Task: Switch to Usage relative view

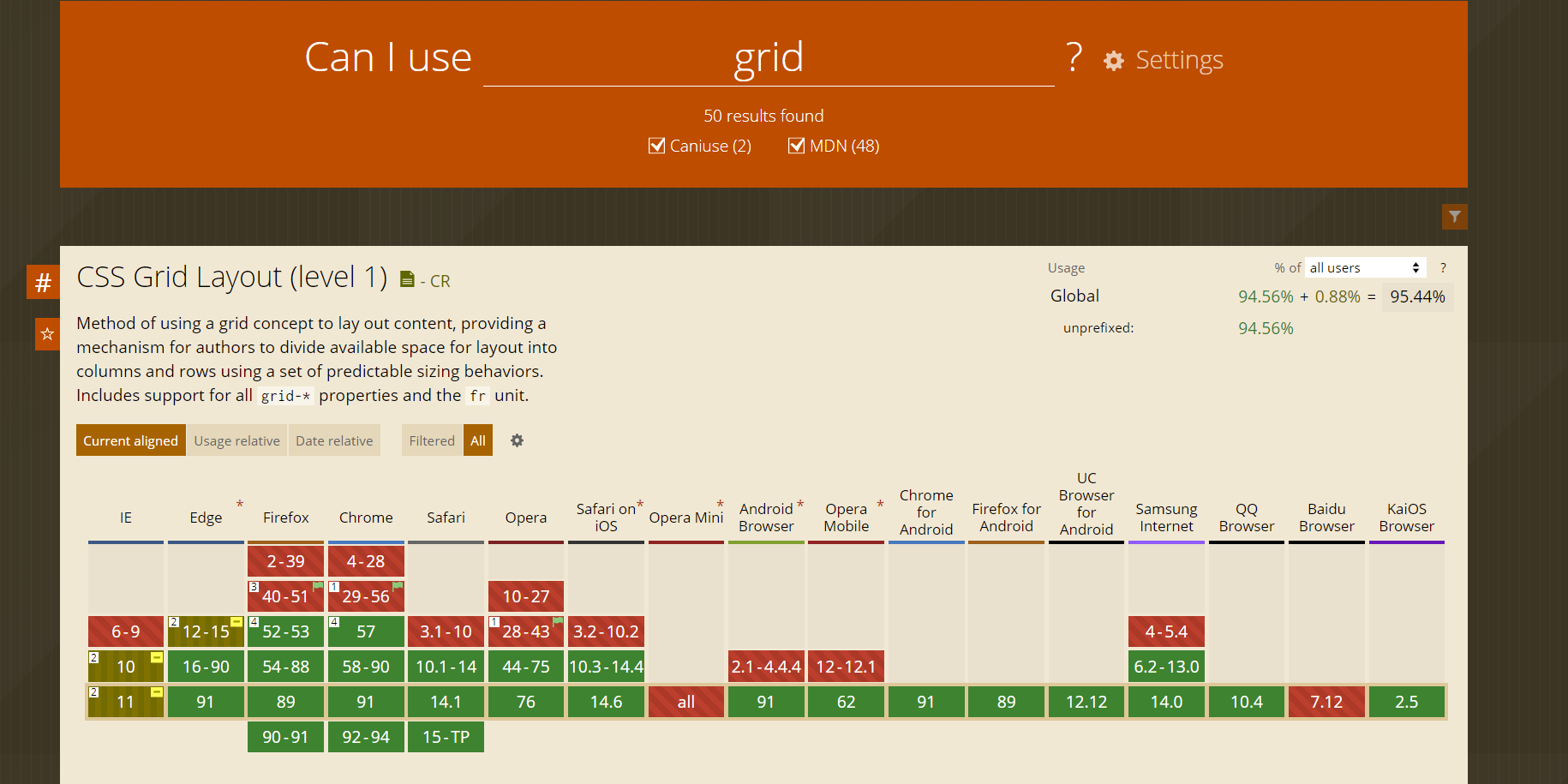Action: pyautogui.click(x=236, y=440)
